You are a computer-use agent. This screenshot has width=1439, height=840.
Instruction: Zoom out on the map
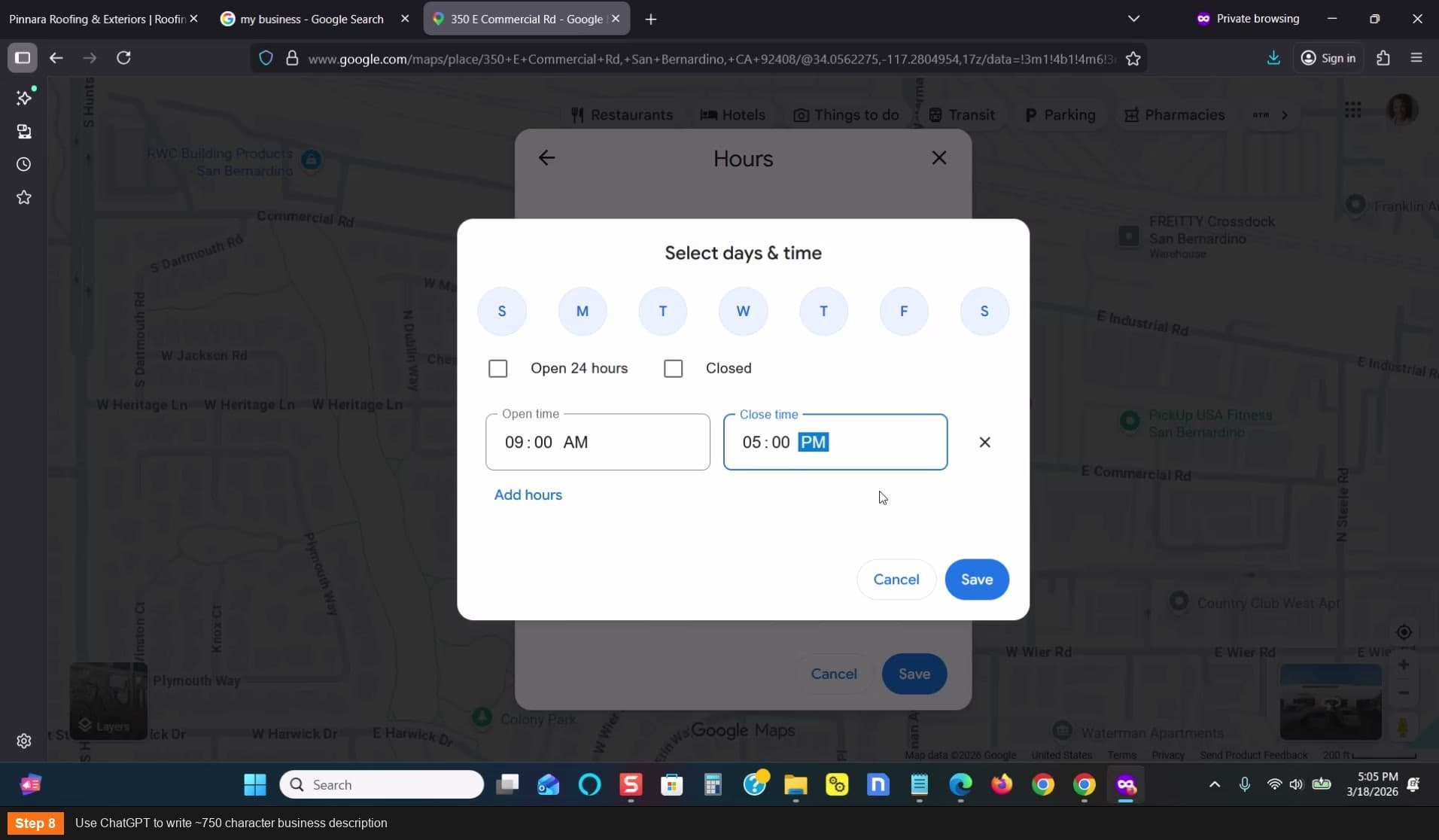point(1404,693)
